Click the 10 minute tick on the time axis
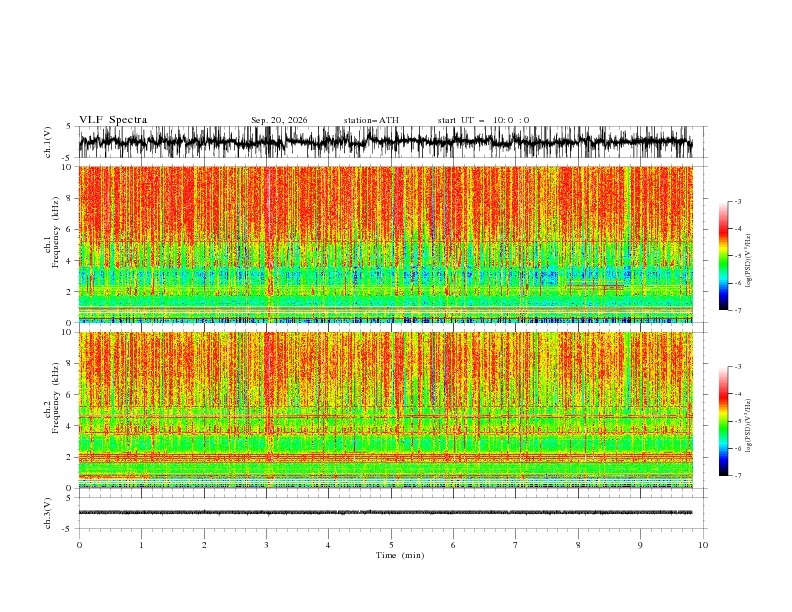 (x=703, y=545)
